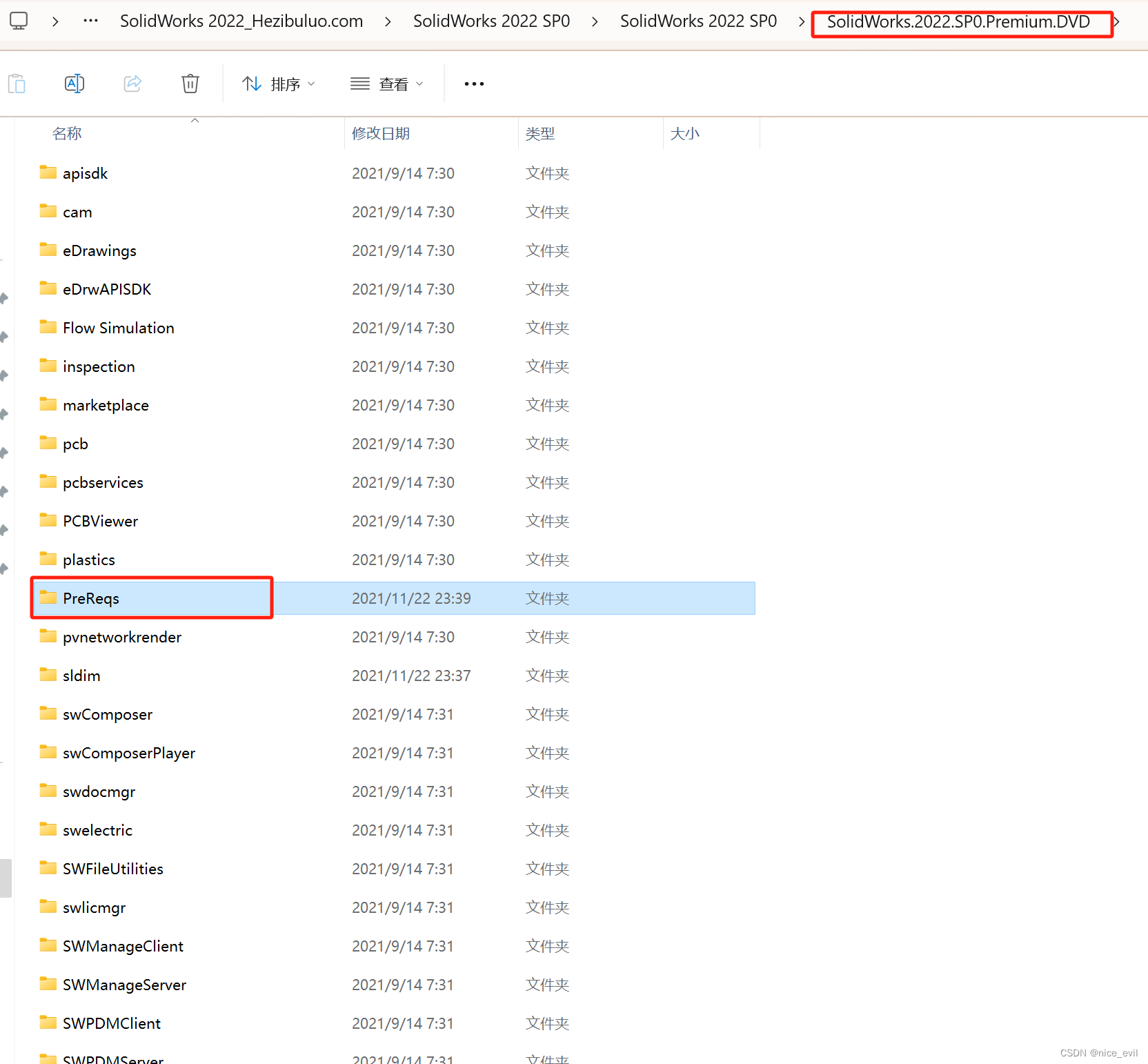Select the sldim folder icon

point(48,675)
